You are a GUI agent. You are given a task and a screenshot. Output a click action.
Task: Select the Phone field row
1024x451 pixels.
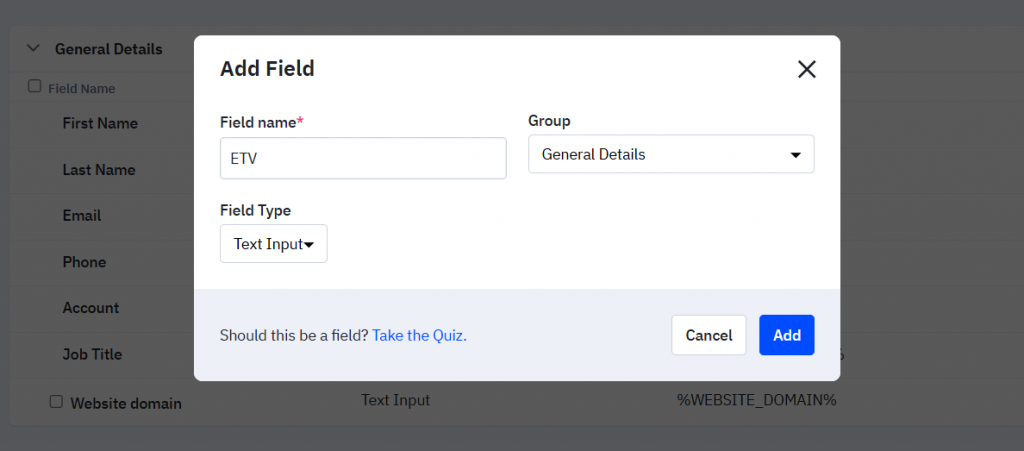tap(84, 262)
